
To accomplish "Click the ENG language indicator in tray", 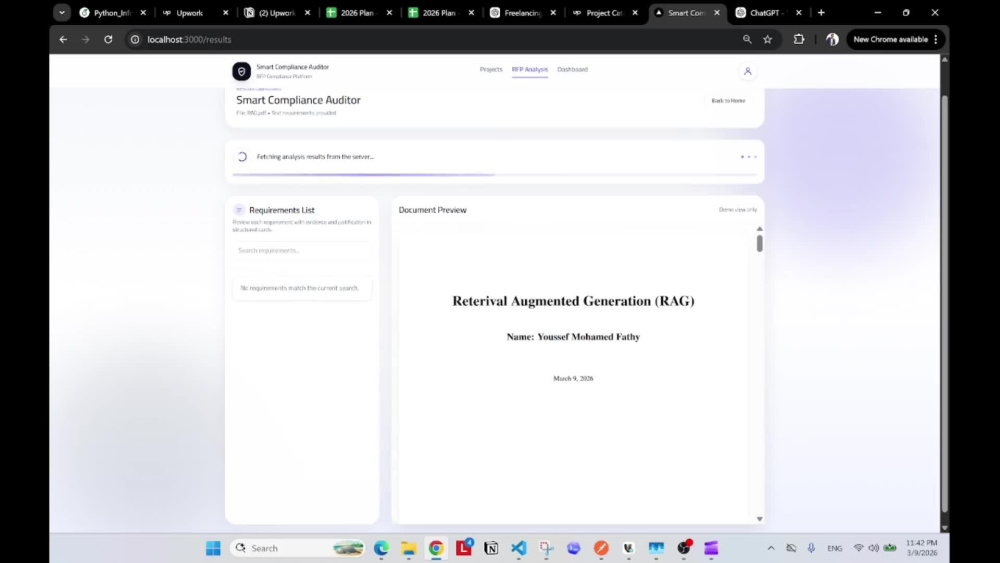I will coord(834,548).
